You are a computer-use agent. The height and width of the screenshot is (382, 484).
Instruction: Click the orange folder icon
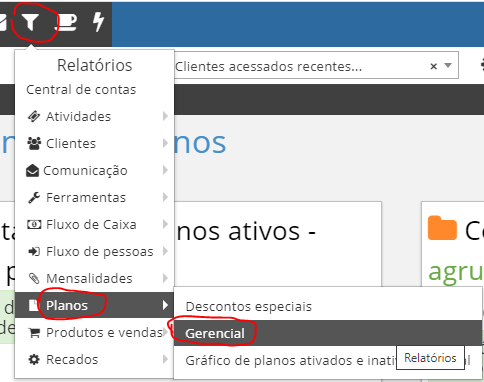point(442,228)
